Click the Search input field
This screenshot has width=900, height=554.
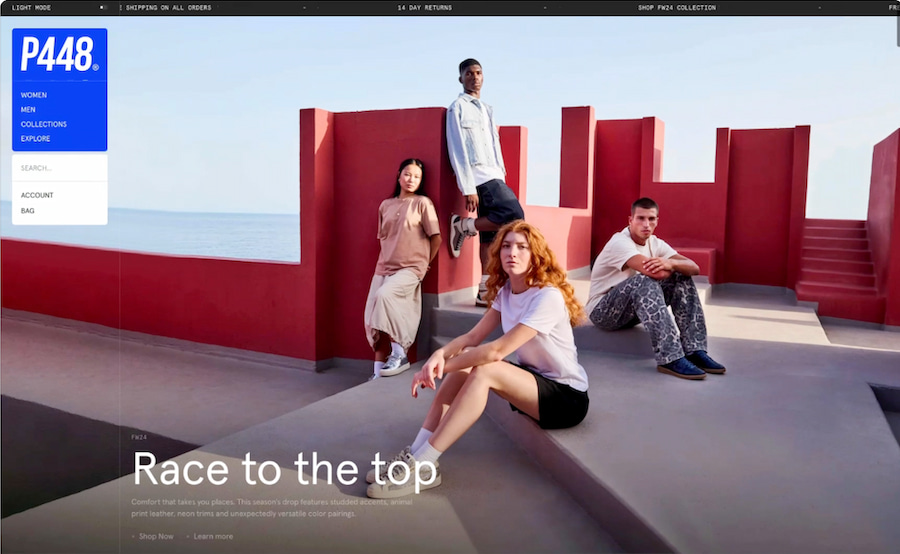click(59, 168)
